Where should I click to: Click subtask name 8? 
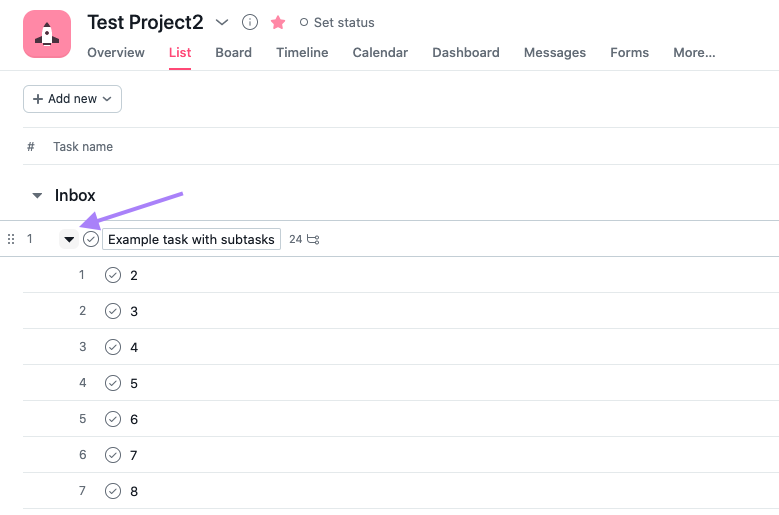134,492
